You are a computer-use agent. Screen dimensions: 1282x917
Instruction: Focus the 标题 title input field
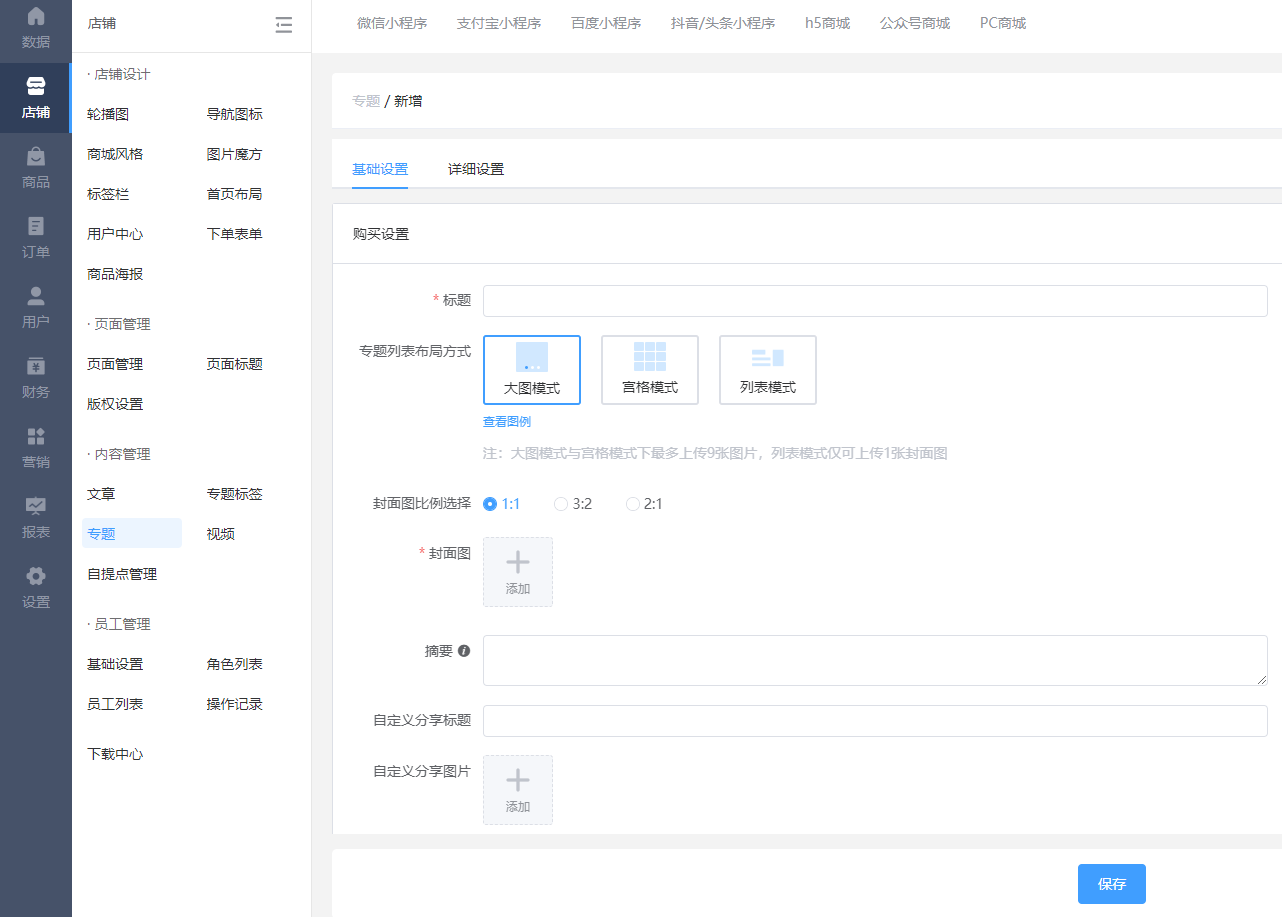[875, 301]
